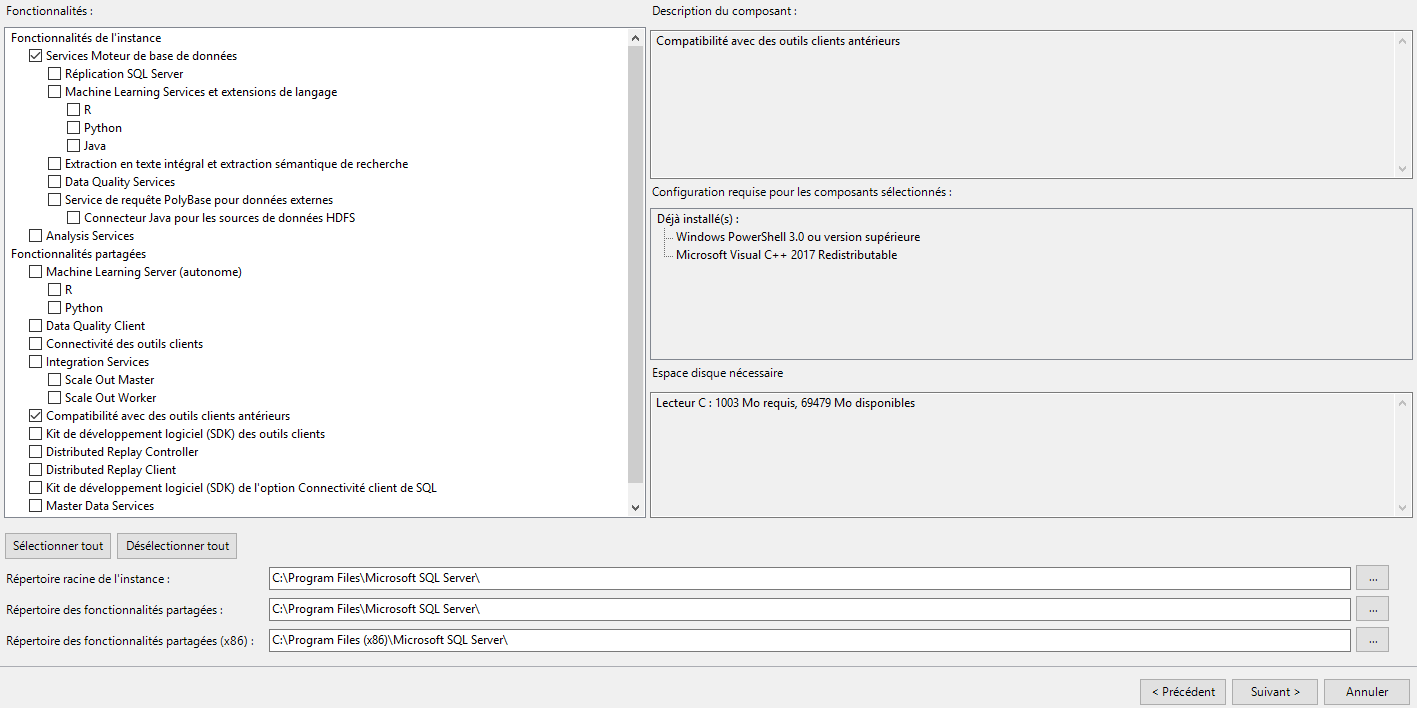The height and width of the screenshot is (708, 1417).
Task: Enable Data Quality Services option
Action: [55, 182]
